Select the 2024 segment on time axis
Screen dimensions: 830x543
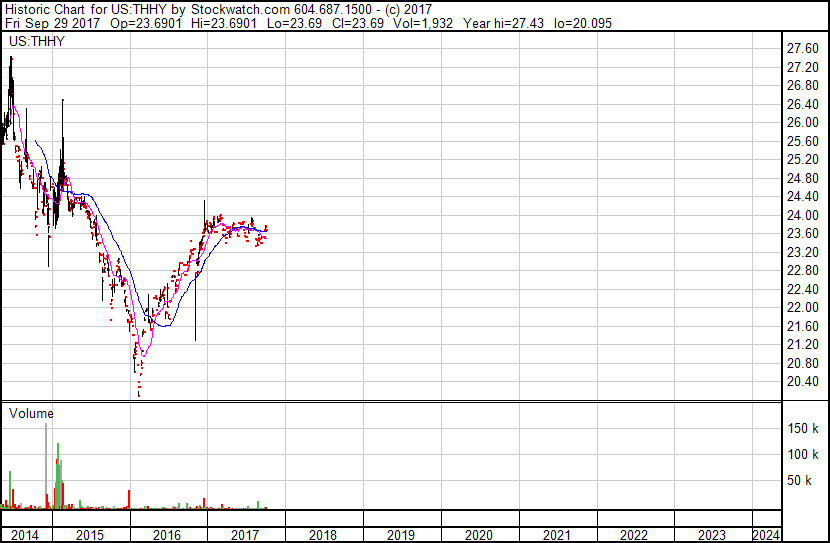tap(766, 535)
